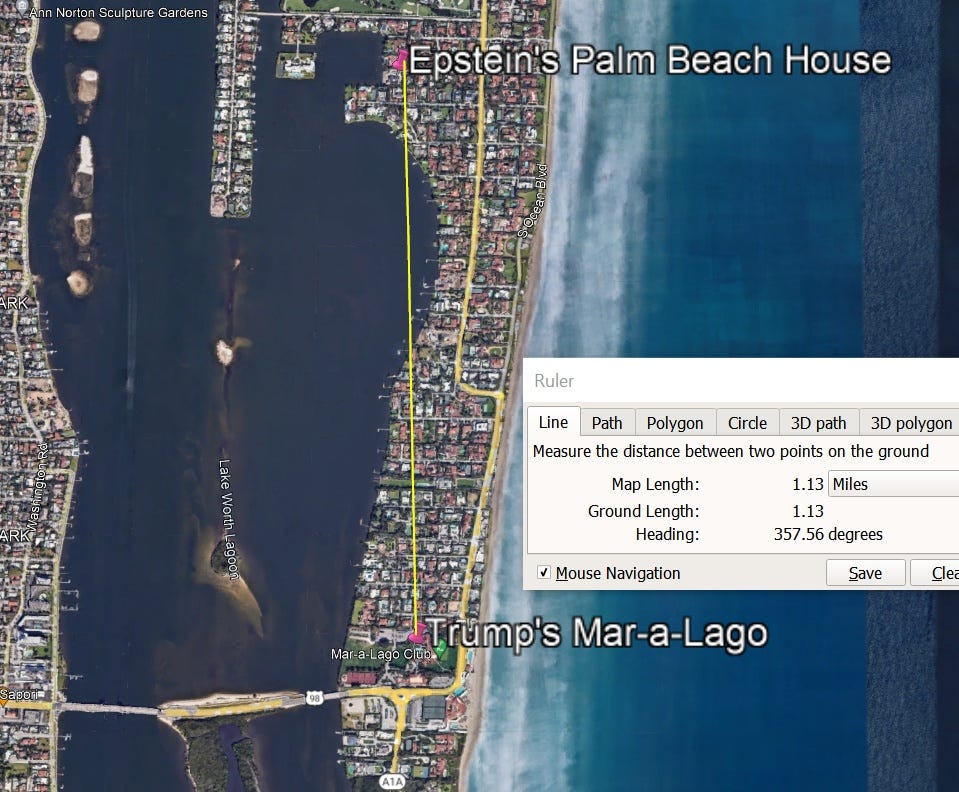959x792 pixels.
Task: Switch to the 3D polygon tab
Action: pos(910,423)
